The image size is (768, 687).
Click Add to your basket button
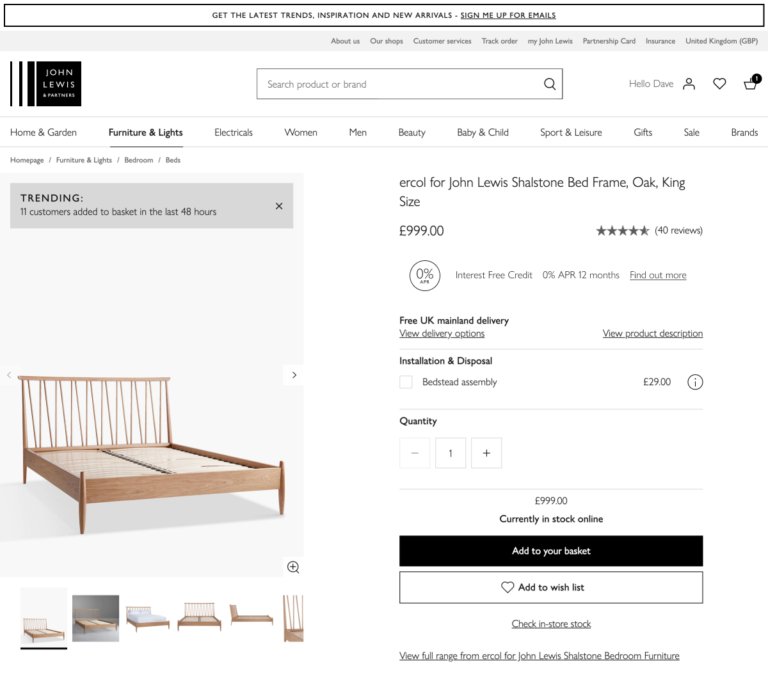pyautogui.click(x=551, y=551)
